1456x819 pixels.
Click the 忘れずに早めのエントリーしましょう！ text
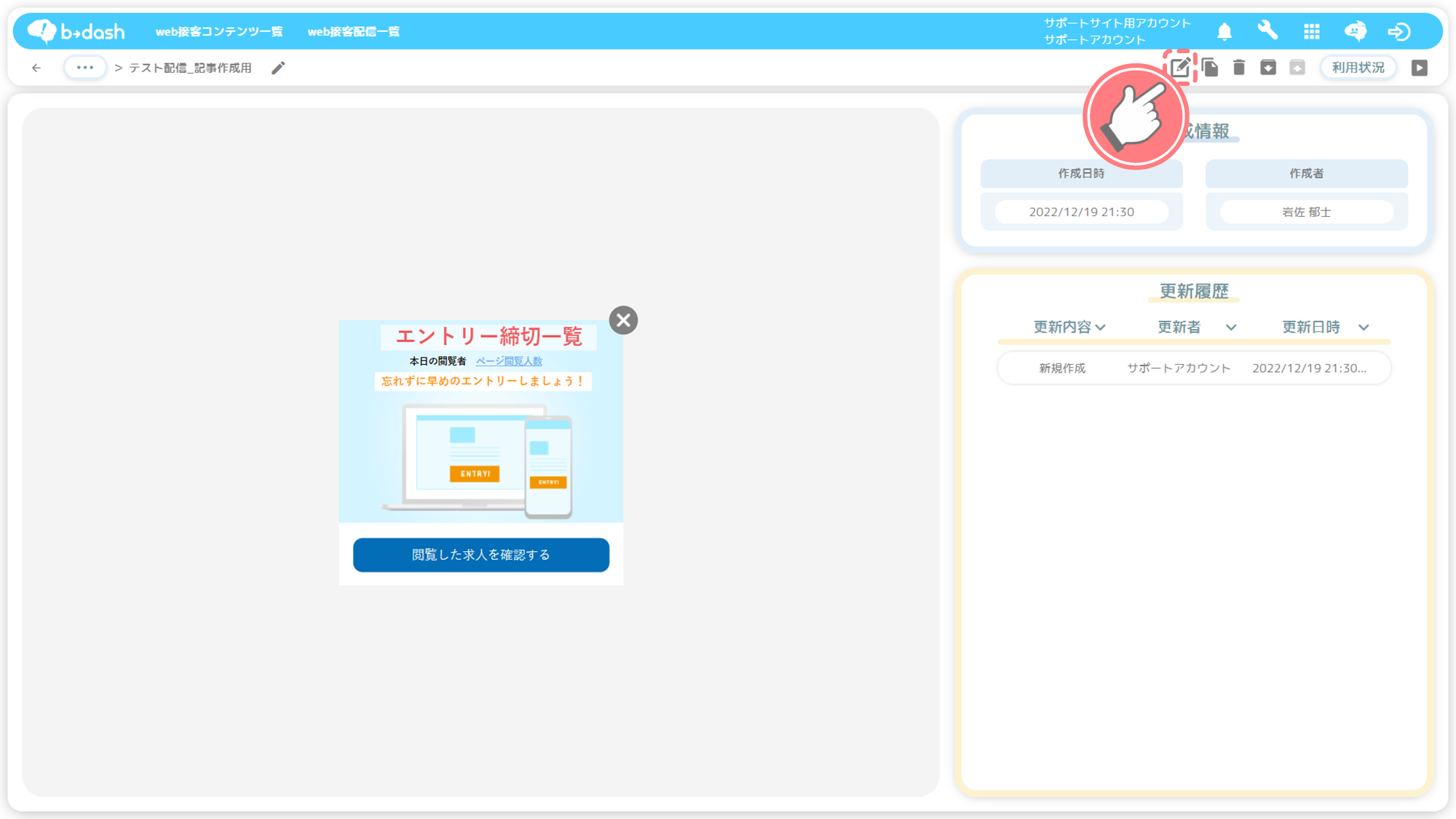point(483,381)
